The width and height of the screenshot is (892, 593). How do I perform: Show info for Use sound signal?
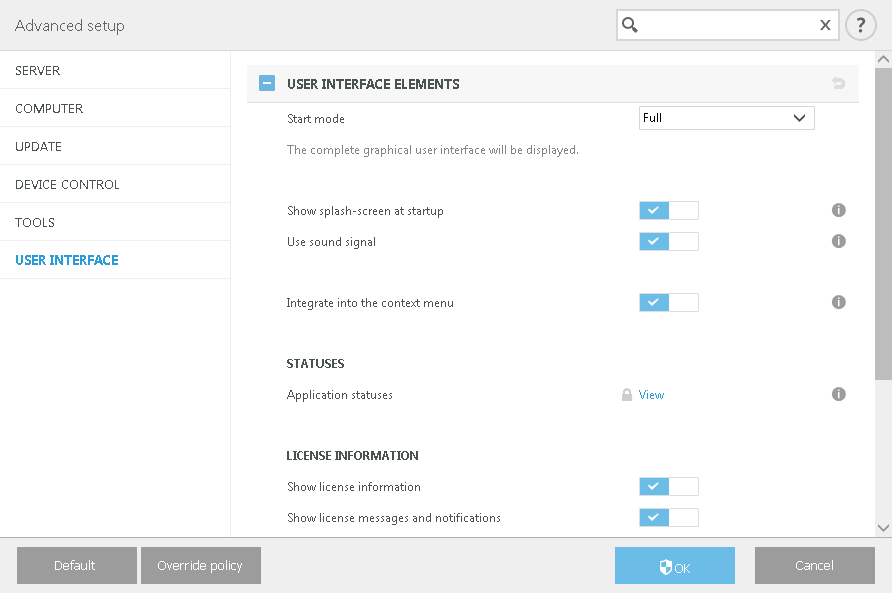(839, 241)
